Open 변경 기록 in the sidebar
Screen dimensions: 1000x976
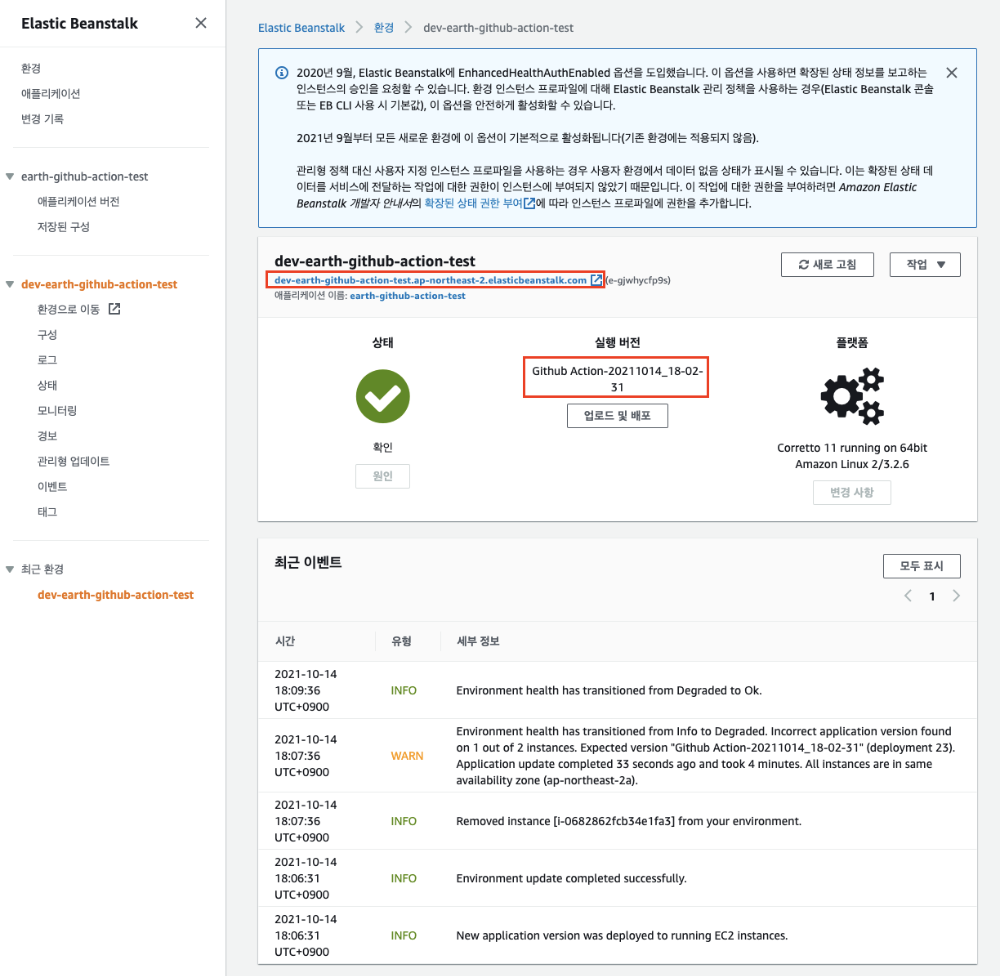point(42,119)
